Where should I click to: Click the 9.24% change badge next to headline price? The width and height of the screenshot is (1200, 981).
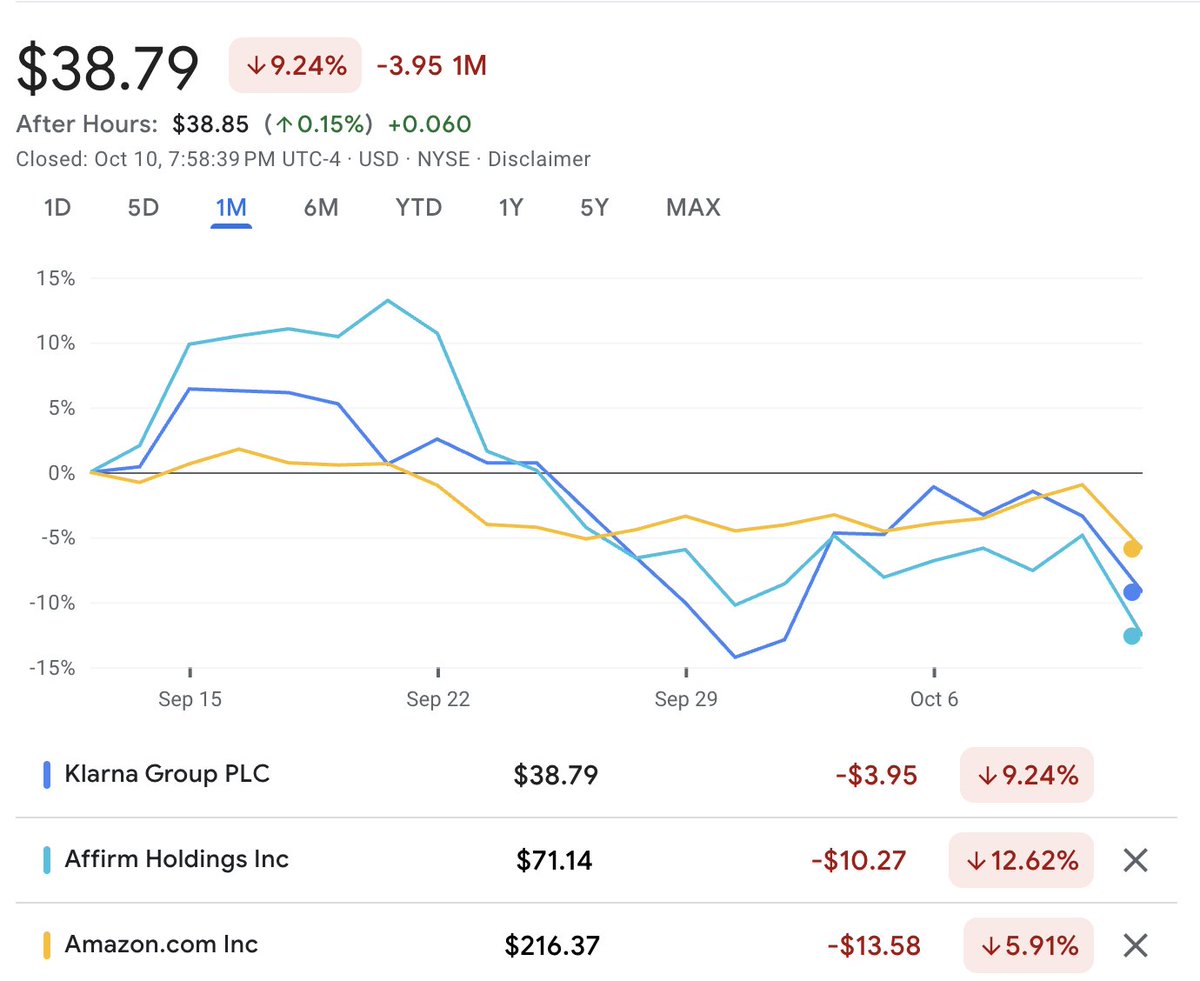296,67
